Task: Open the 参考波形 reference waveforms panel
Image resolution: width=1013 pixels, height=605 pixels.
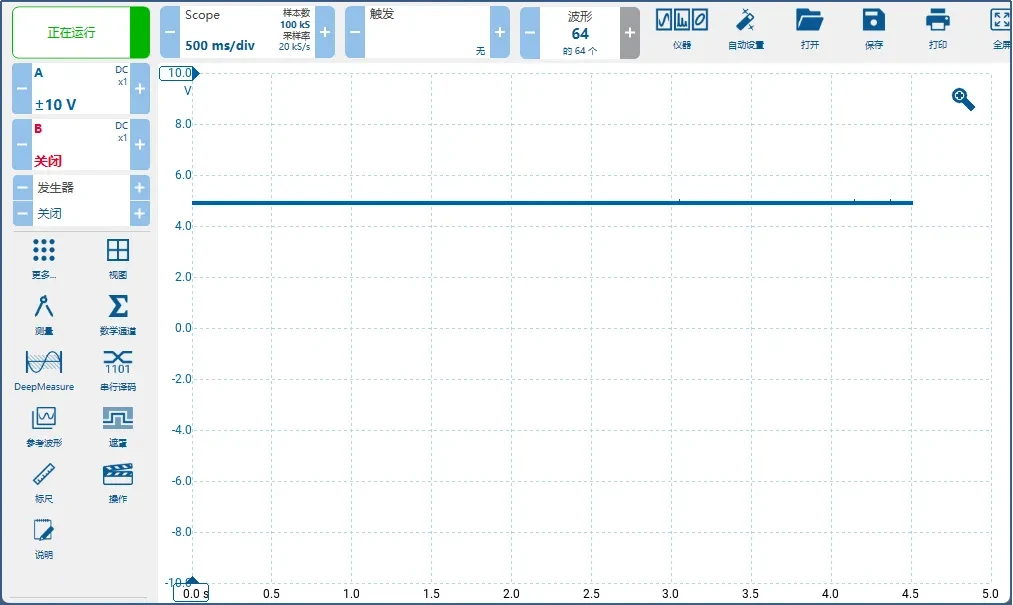Action: (43, 425)
